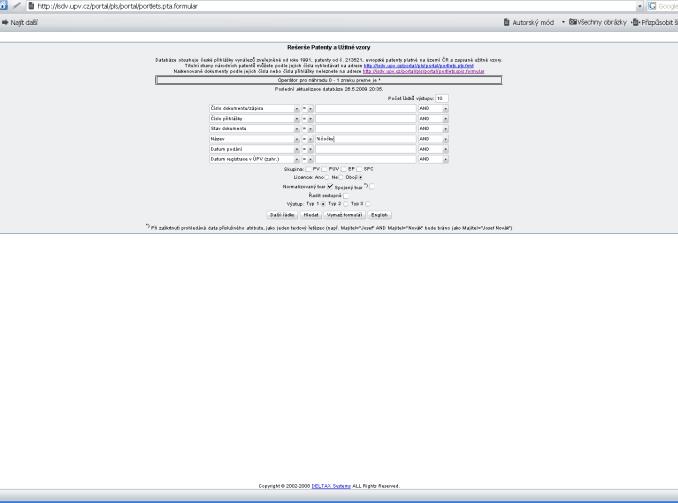Screen dimensions: 678x503
Task: Click the Přizpůsobit toolbar button
Action: pos(655,22)
